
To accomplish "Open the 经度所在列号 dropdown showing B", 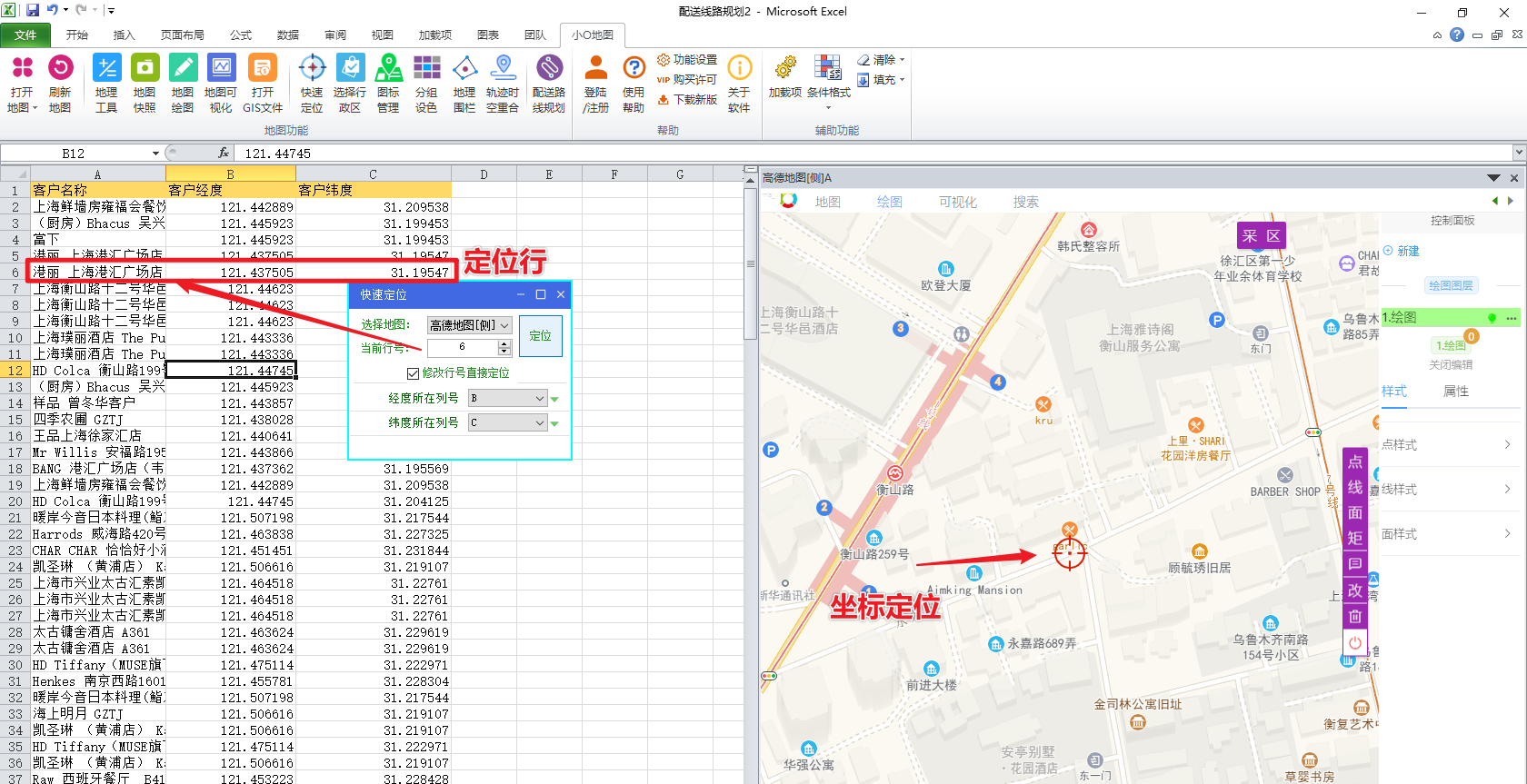I will click(508, 398).
